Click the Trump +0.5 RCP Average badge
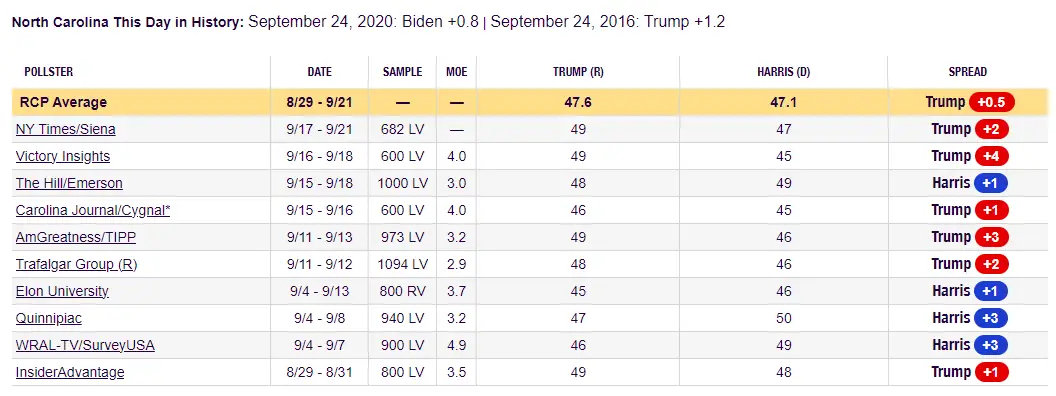1056x396 pixels. 991,102
